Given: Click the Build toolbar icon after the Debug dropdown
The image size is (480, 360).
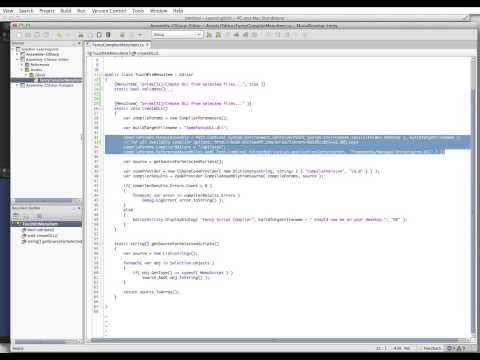Looking at the screenshot, I should click(209, 35).
